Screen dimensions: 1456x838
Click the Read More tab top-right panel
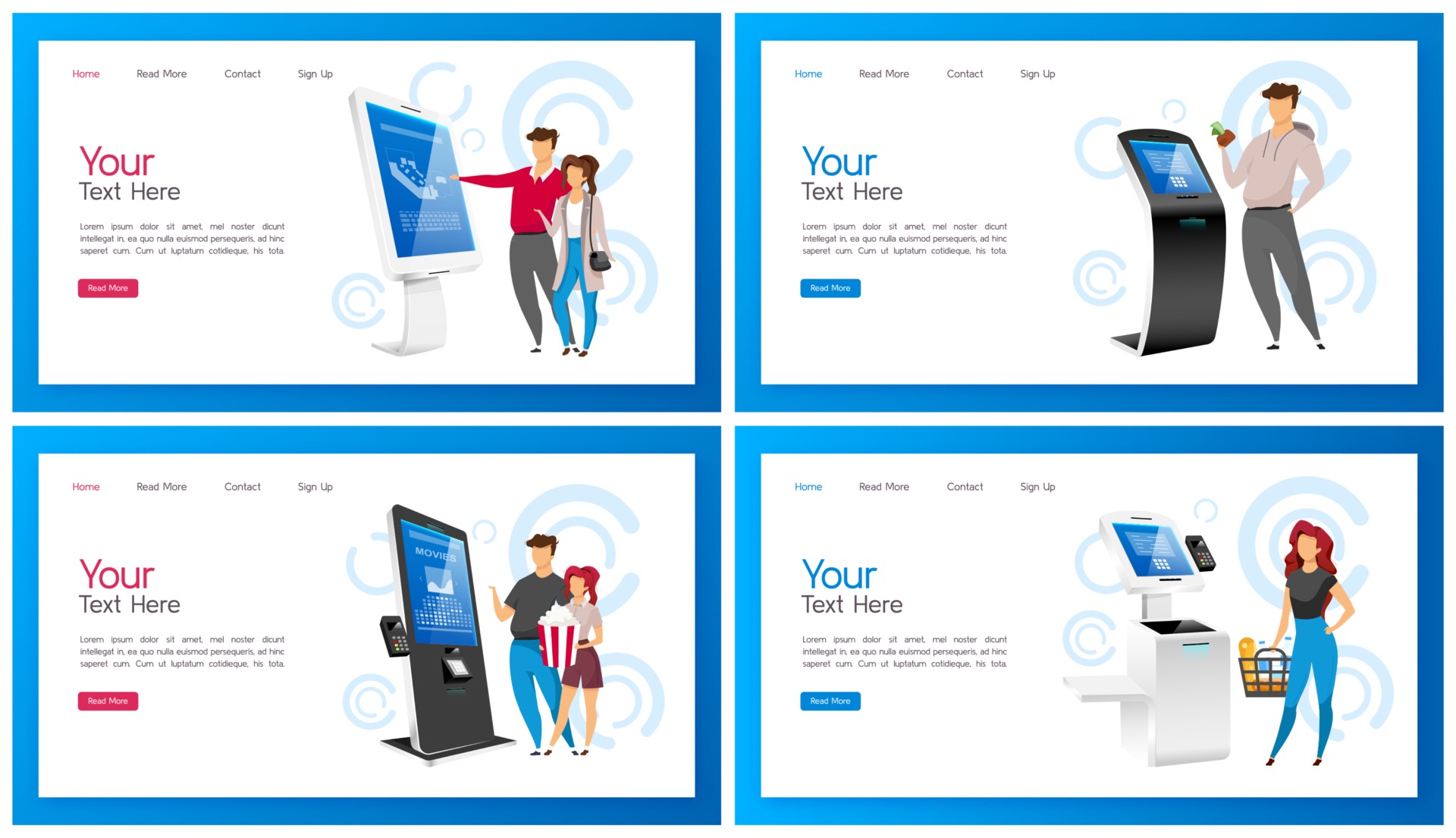(x=884, y=73)
